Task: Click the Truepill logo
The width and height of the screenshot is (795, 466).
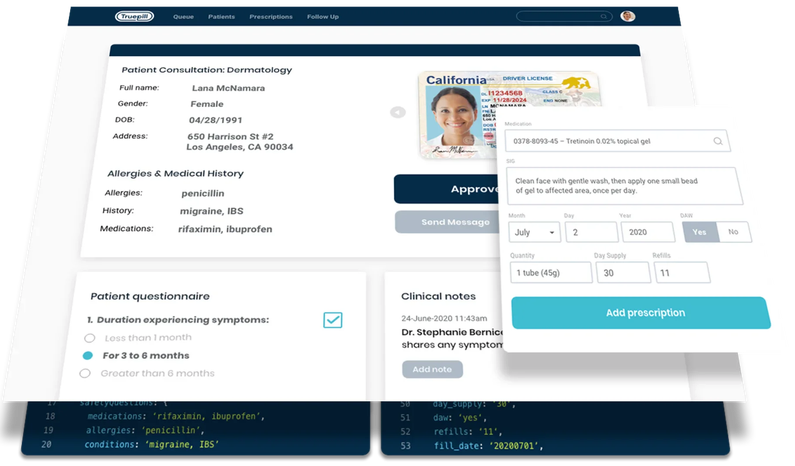Action: [x=135, y=17]
